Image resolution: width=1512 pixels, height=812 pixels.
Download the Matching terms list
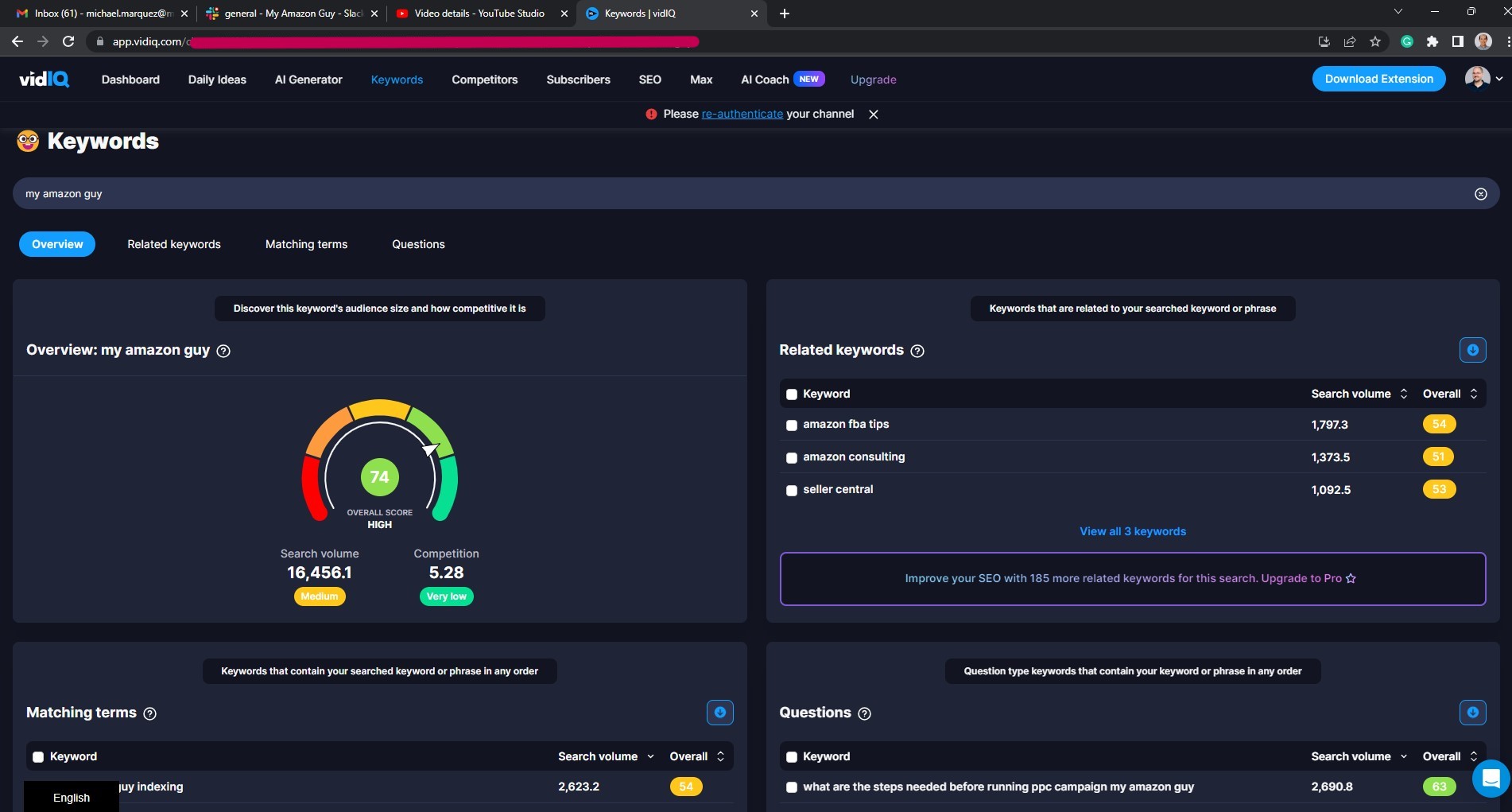click(x=719, y=713)
